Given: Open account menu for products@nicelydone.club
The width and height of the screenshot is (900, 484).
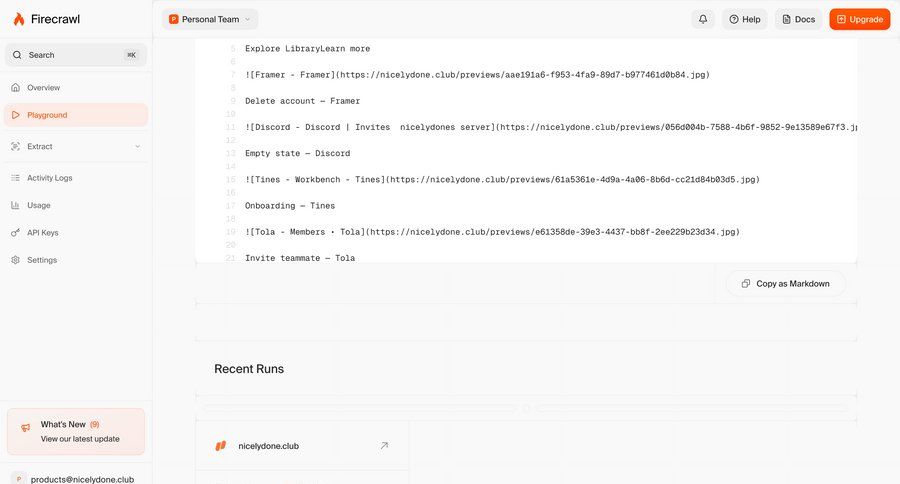Looking at the screenshot, I should [x=76, y=478].
